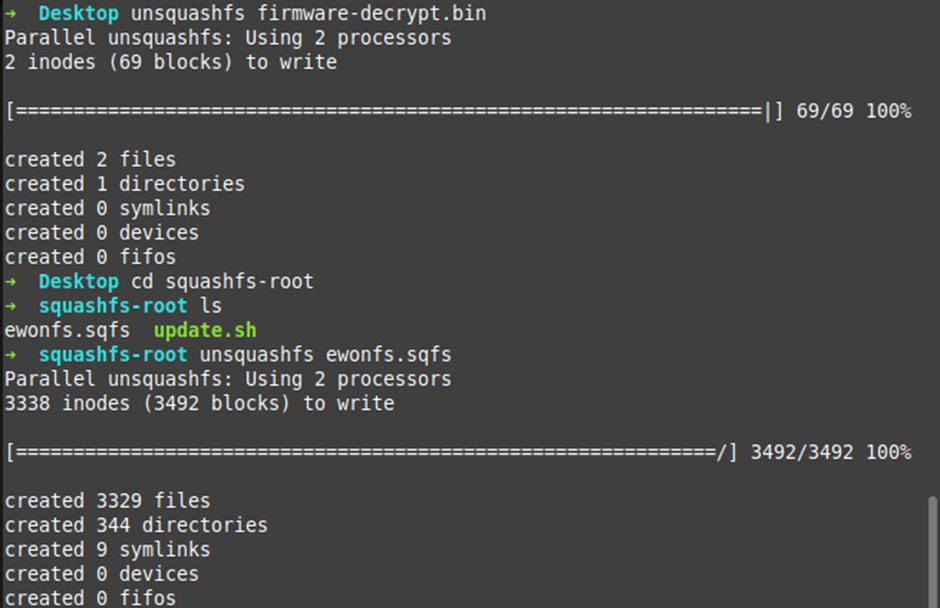The image size is (940, 608).
Task: Click the prompt arrow before the ls command
Action: pos(11,306)
